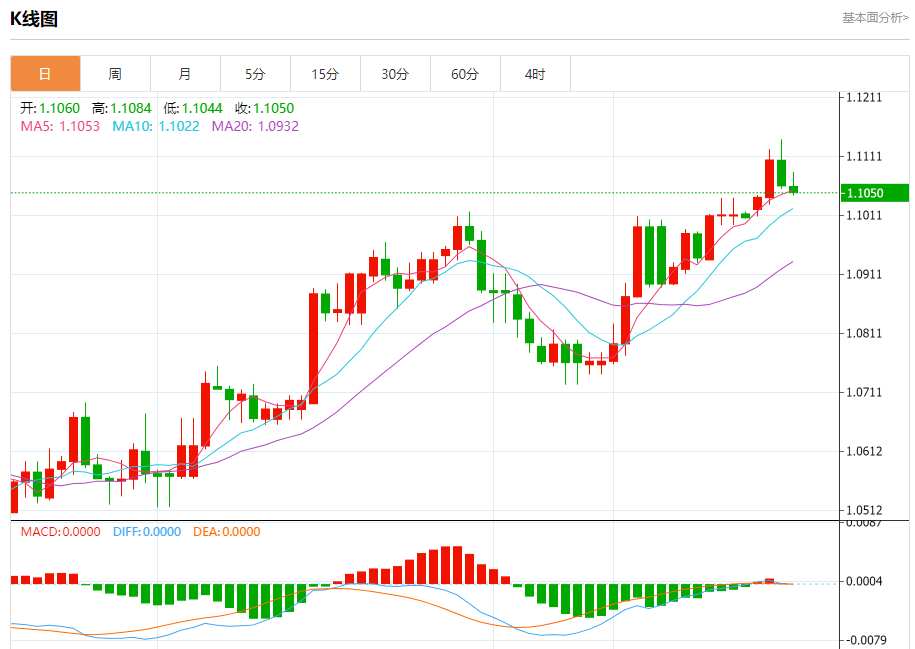Click the 1.0911 price axis label
Image resolution: width=915 pixels, height=649 pixels.
(864, 274)
